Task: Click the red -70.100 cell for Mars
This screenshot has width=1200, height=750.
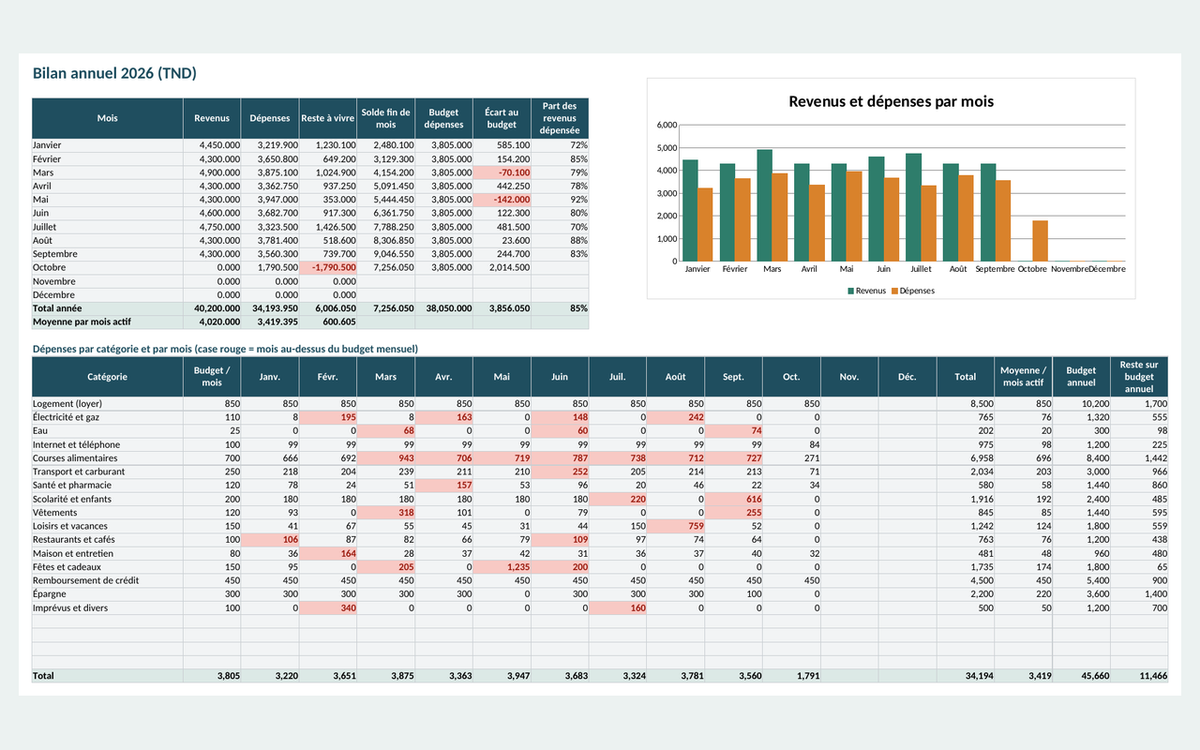Action: 502,172
